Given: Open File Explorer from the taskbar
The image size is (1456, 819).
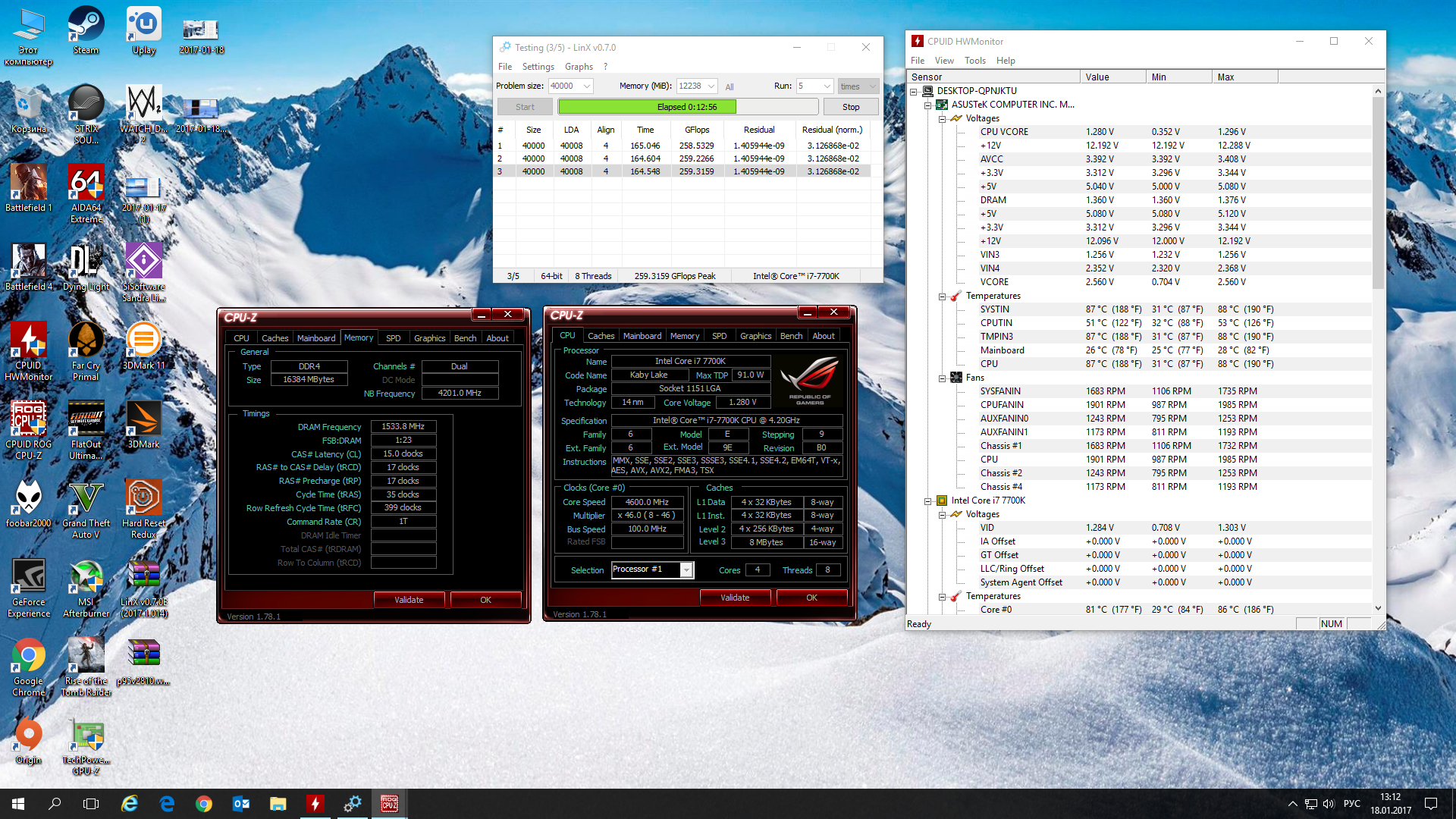Looking at the screenshot, I should point(278,804).
